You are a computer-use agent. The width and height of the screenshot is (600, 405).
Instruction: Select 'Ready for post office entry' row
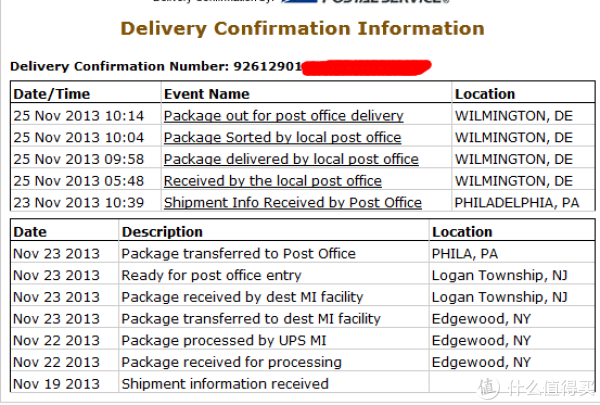303,275
